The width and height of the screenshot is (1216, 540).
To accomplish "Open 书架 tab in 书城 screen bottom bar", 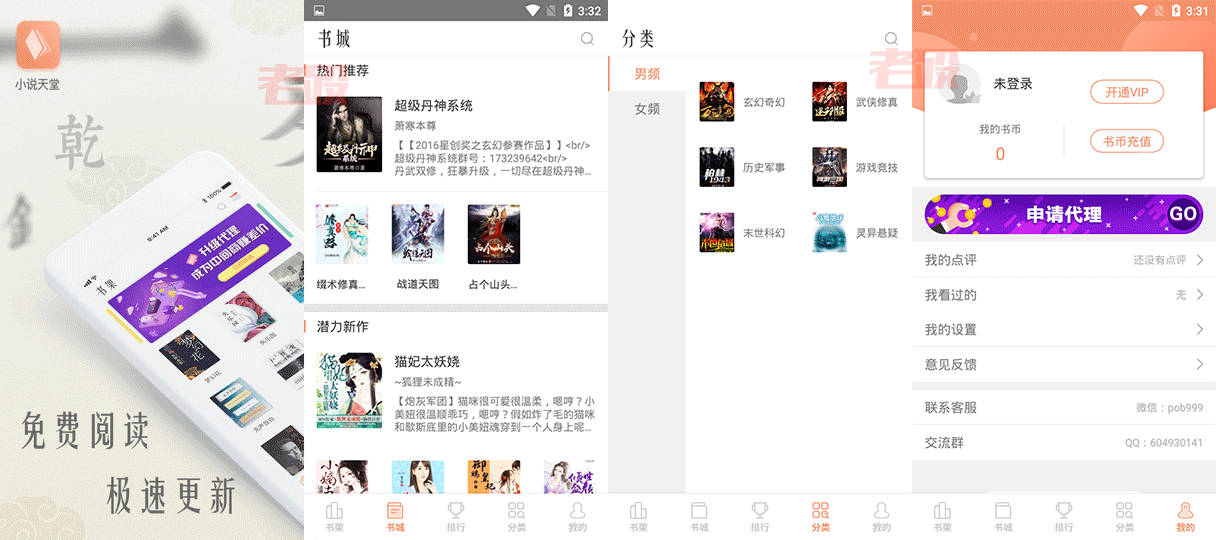I will [x=334, y=517].
